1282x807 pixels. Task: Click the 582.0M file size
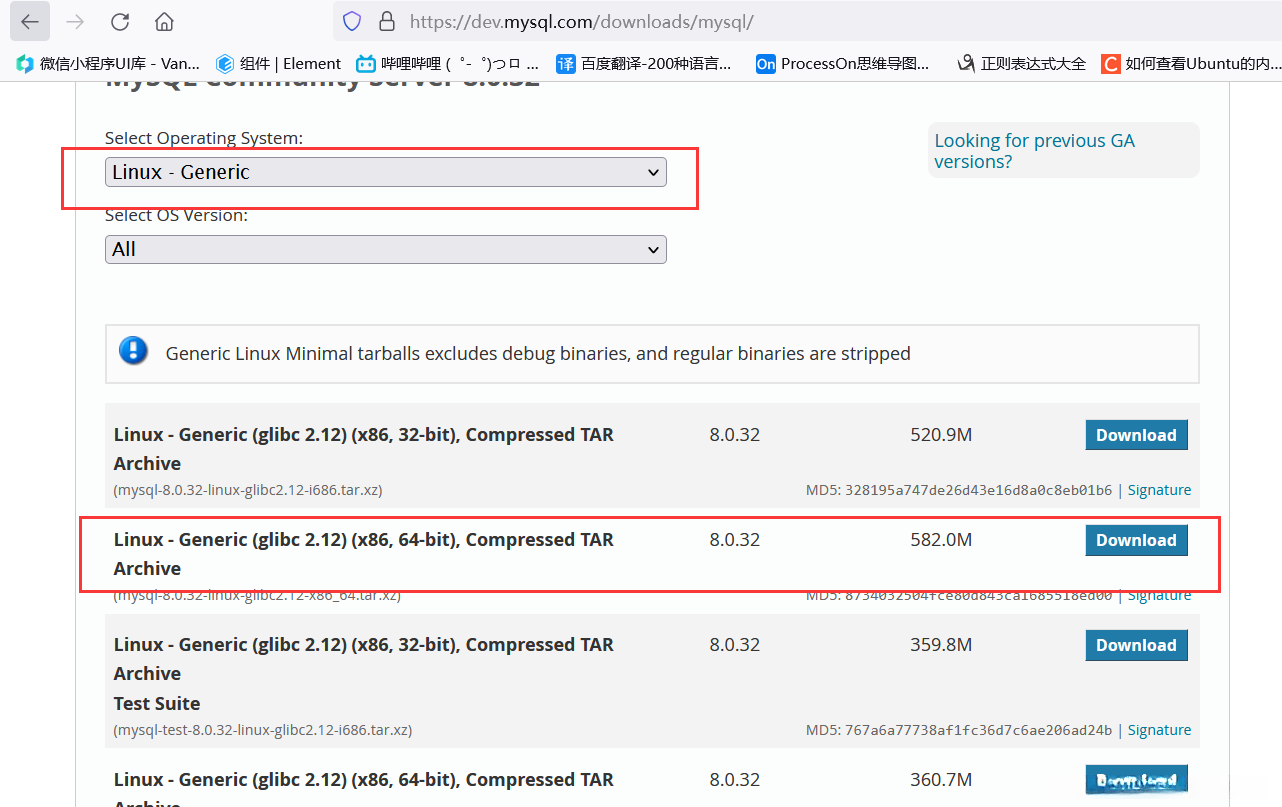[941, 540]
